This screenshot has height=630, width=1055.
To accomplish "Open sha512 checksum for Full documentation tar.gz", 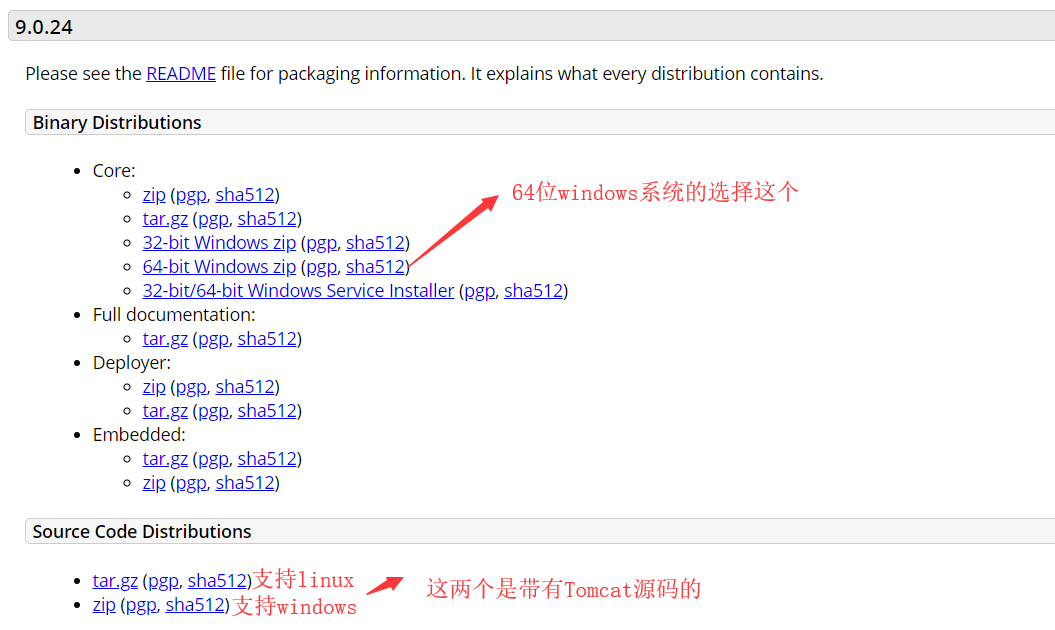I will pos(267,339).
